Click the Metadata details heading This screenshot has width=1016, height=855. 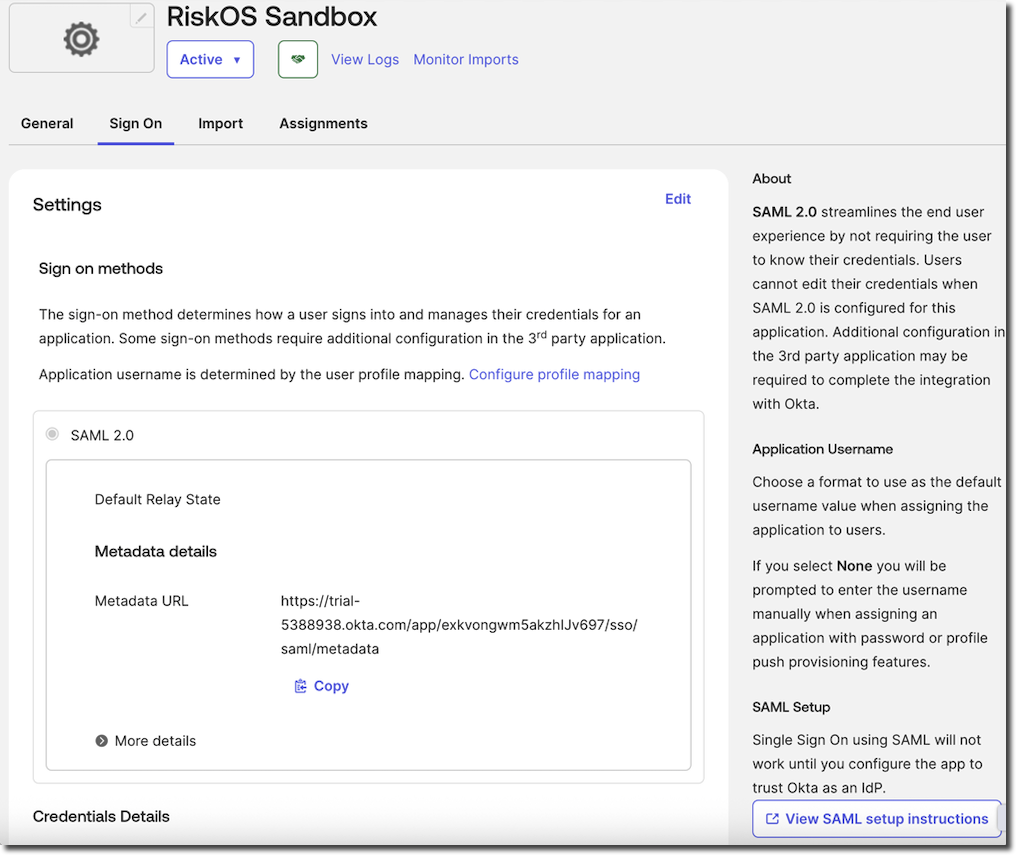click(x=156, y=551)
